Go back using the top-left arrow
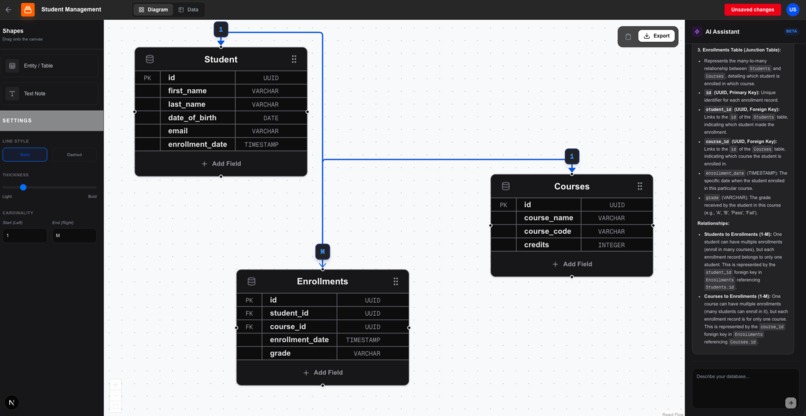 pos(8,9)
